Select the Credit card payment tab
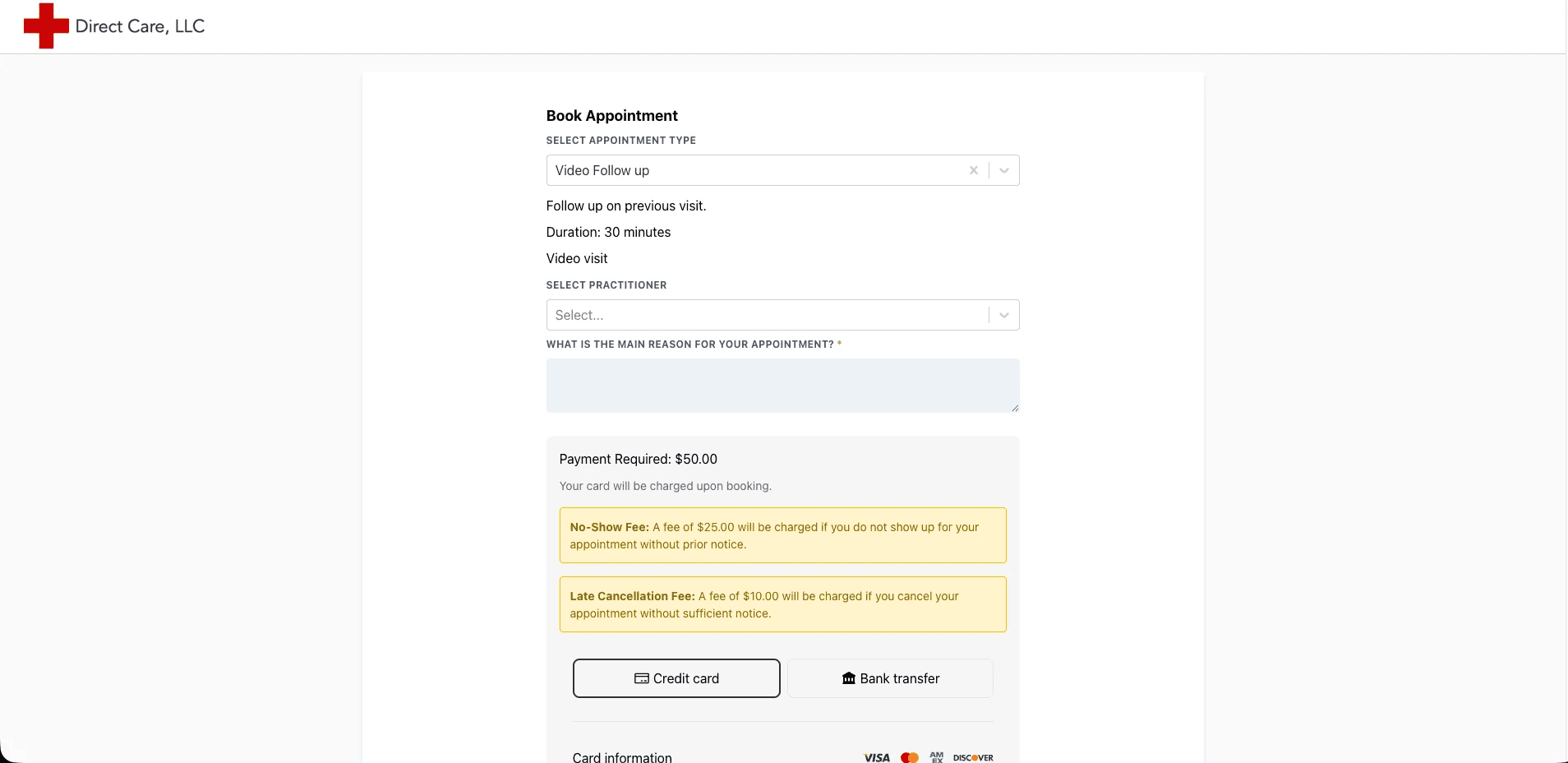Viewport: 1568px width, 763px height. (x=676, y=678)
